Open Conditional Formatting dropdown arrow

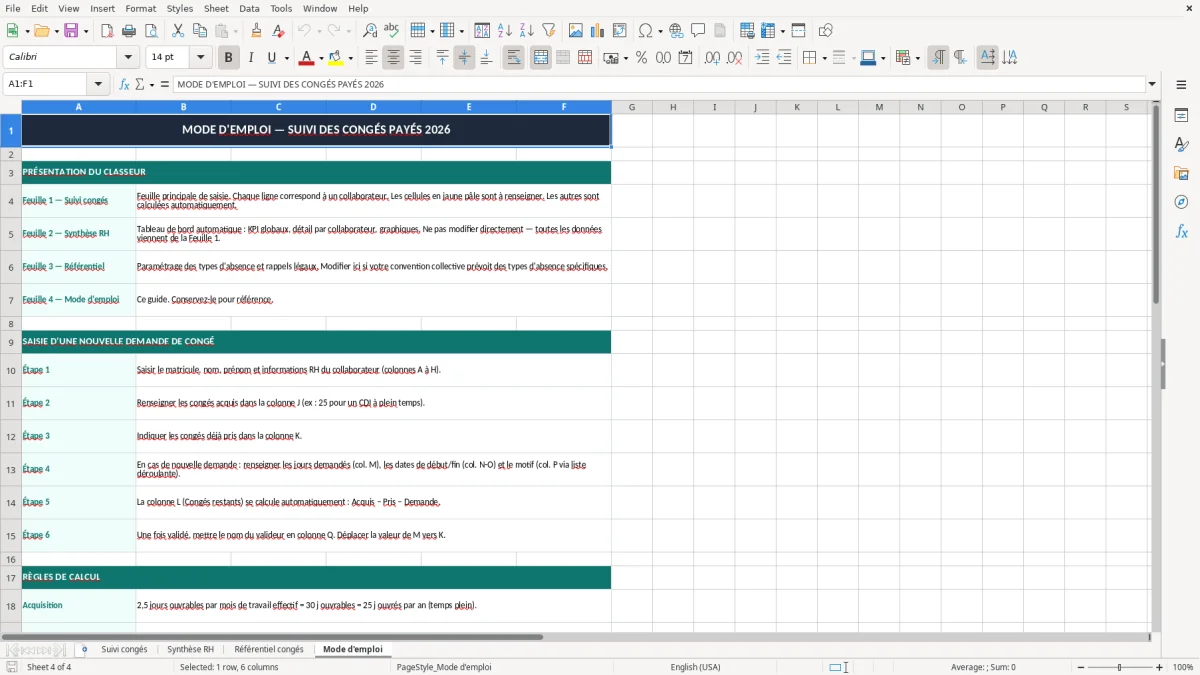(x=917, y=58)
